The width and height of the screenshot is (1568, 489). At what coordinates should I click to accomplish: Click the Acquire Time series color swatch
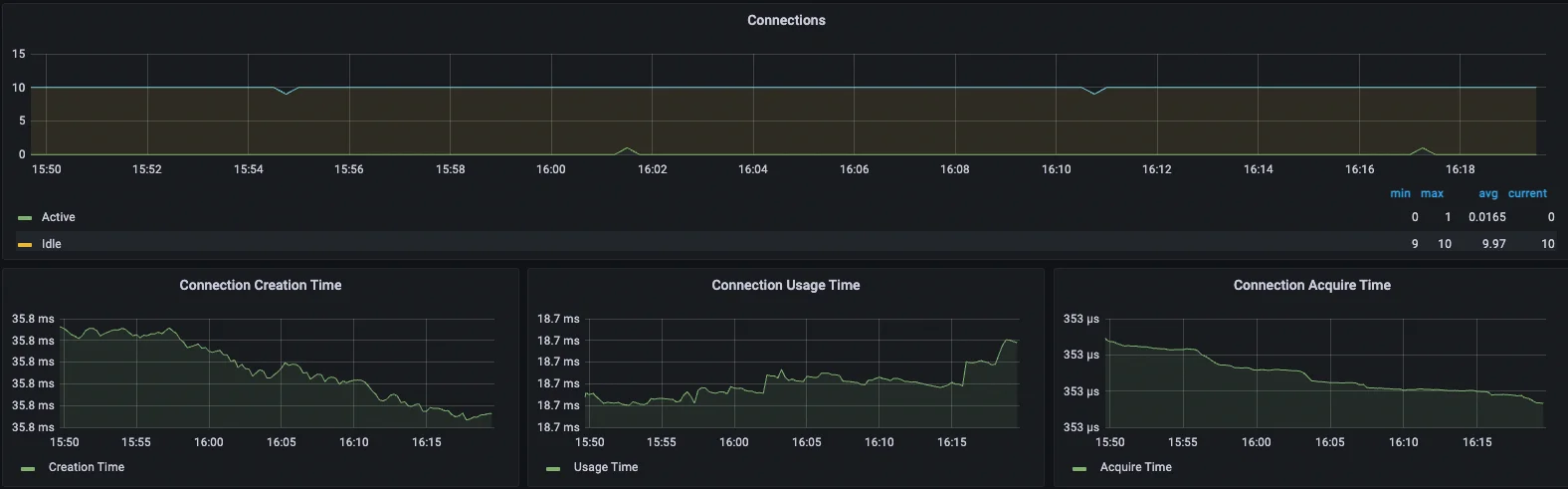coord(1079,468)
